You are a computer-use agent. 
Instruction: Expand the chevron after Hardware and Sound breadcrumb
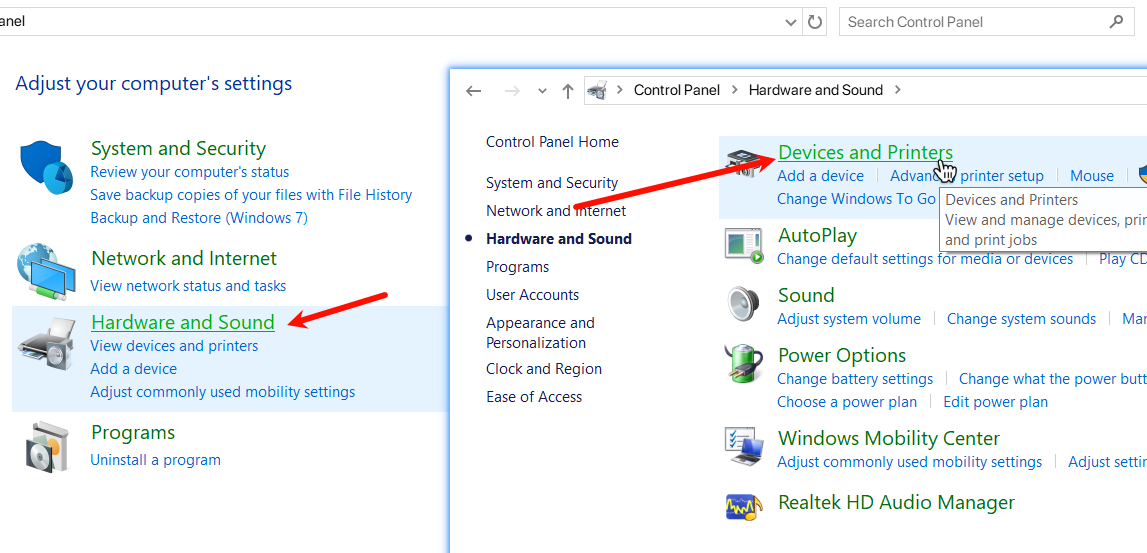coord(897,90)
